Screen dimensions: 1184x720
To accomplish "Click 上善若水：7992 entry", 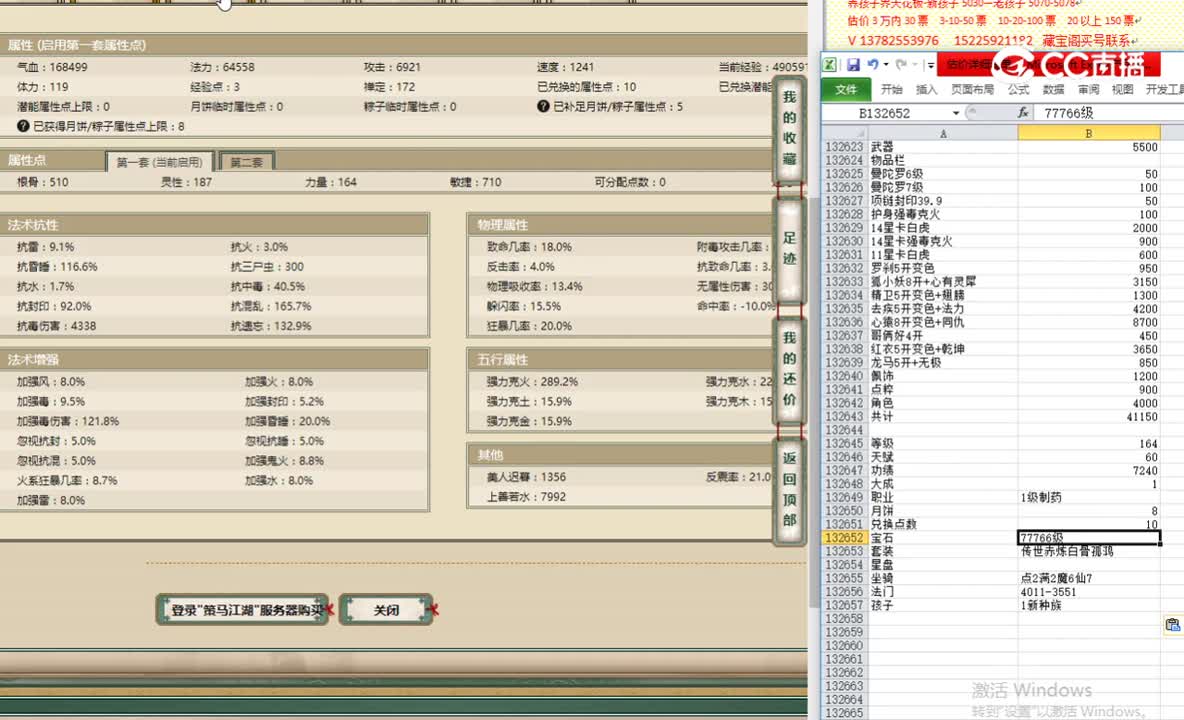I will (526, 497).
